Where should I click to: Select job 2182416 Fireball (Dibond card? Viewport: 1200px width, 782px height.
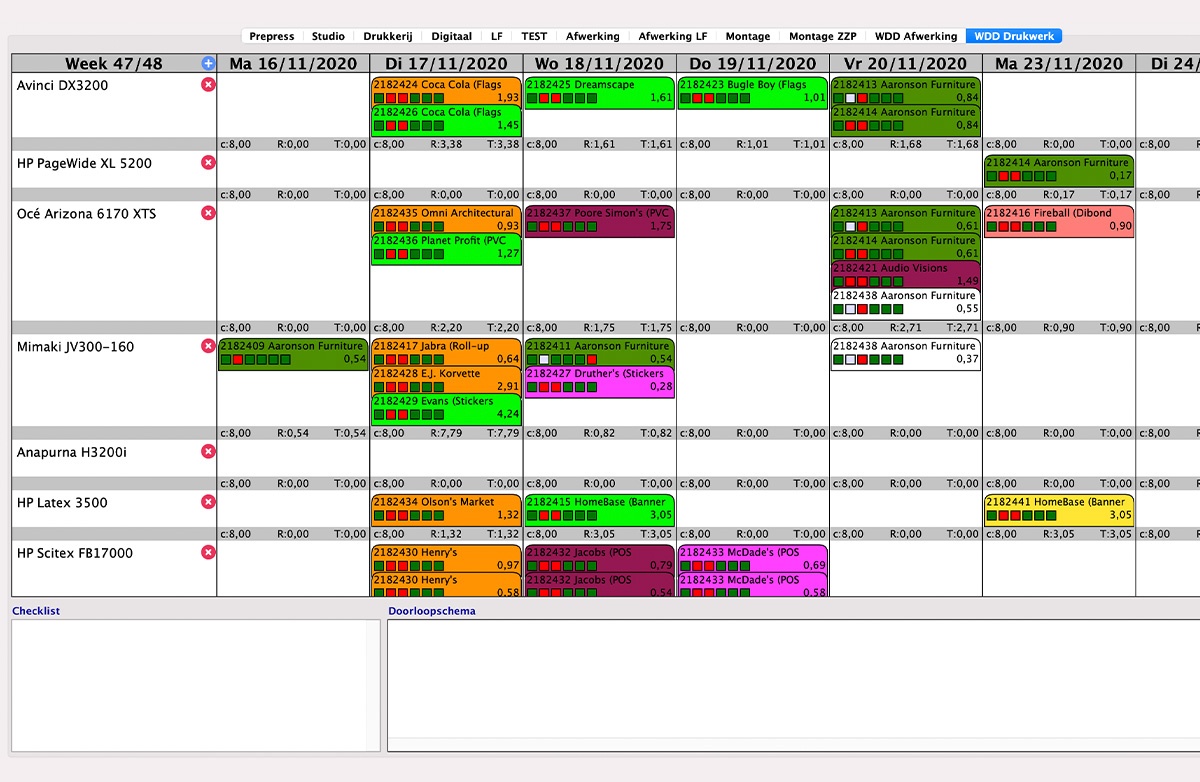1058,221
